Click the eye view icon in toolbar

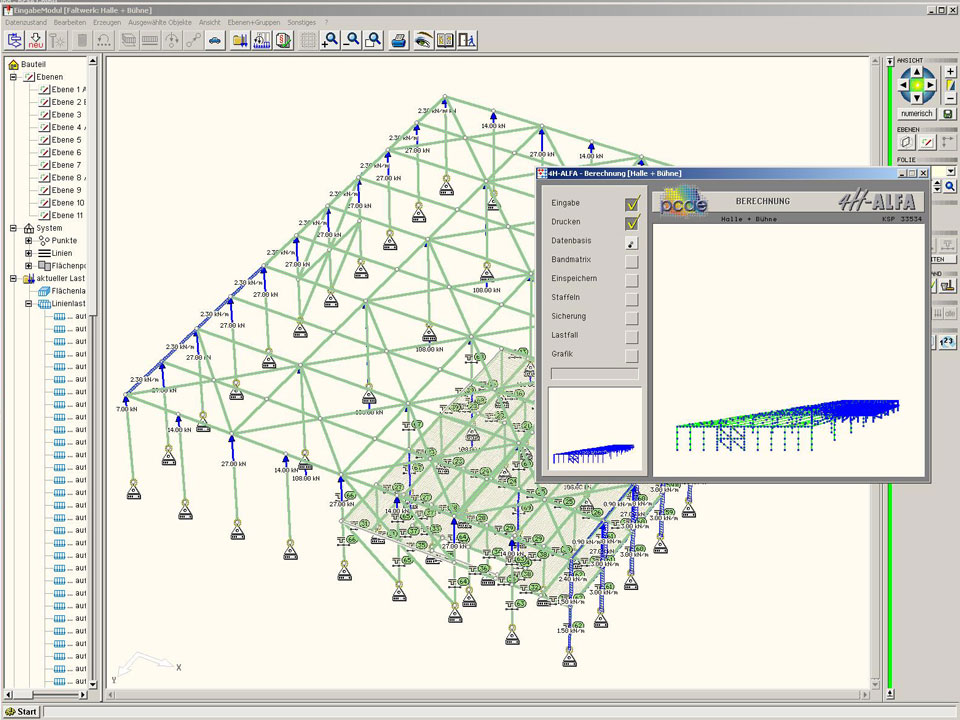point(423,40)
